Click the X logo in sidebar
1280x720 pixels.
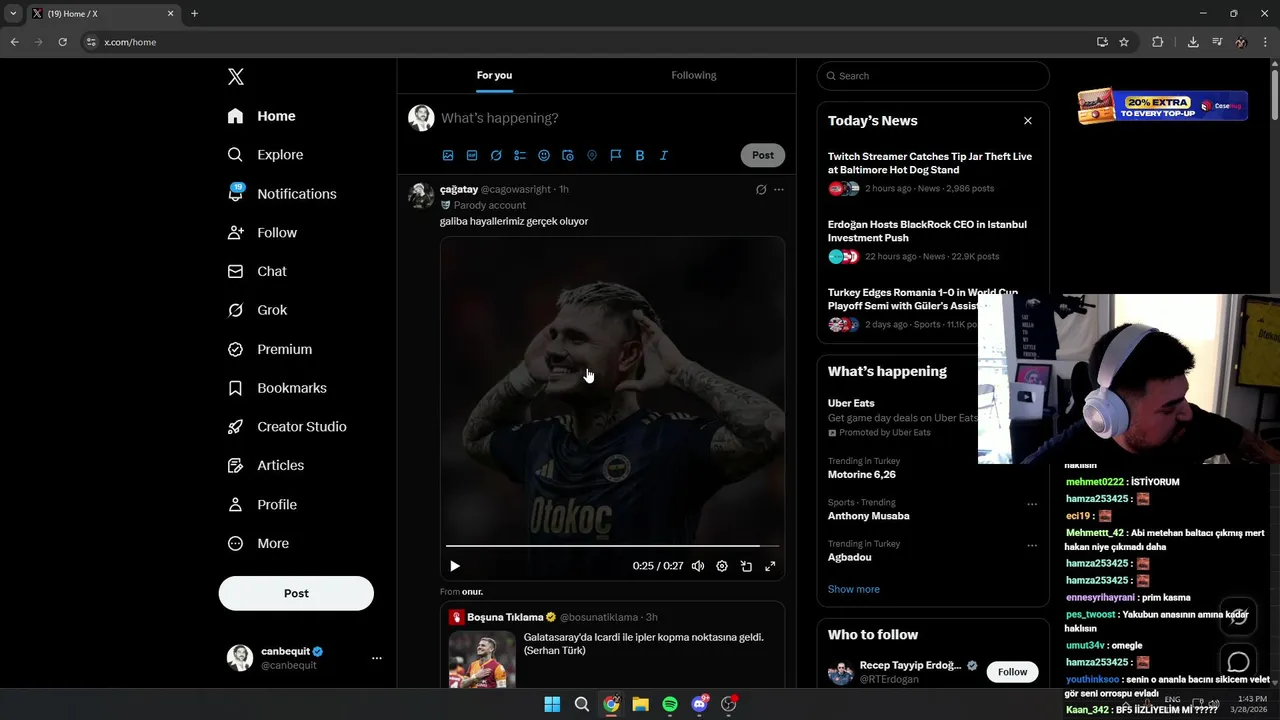point(236,77)
